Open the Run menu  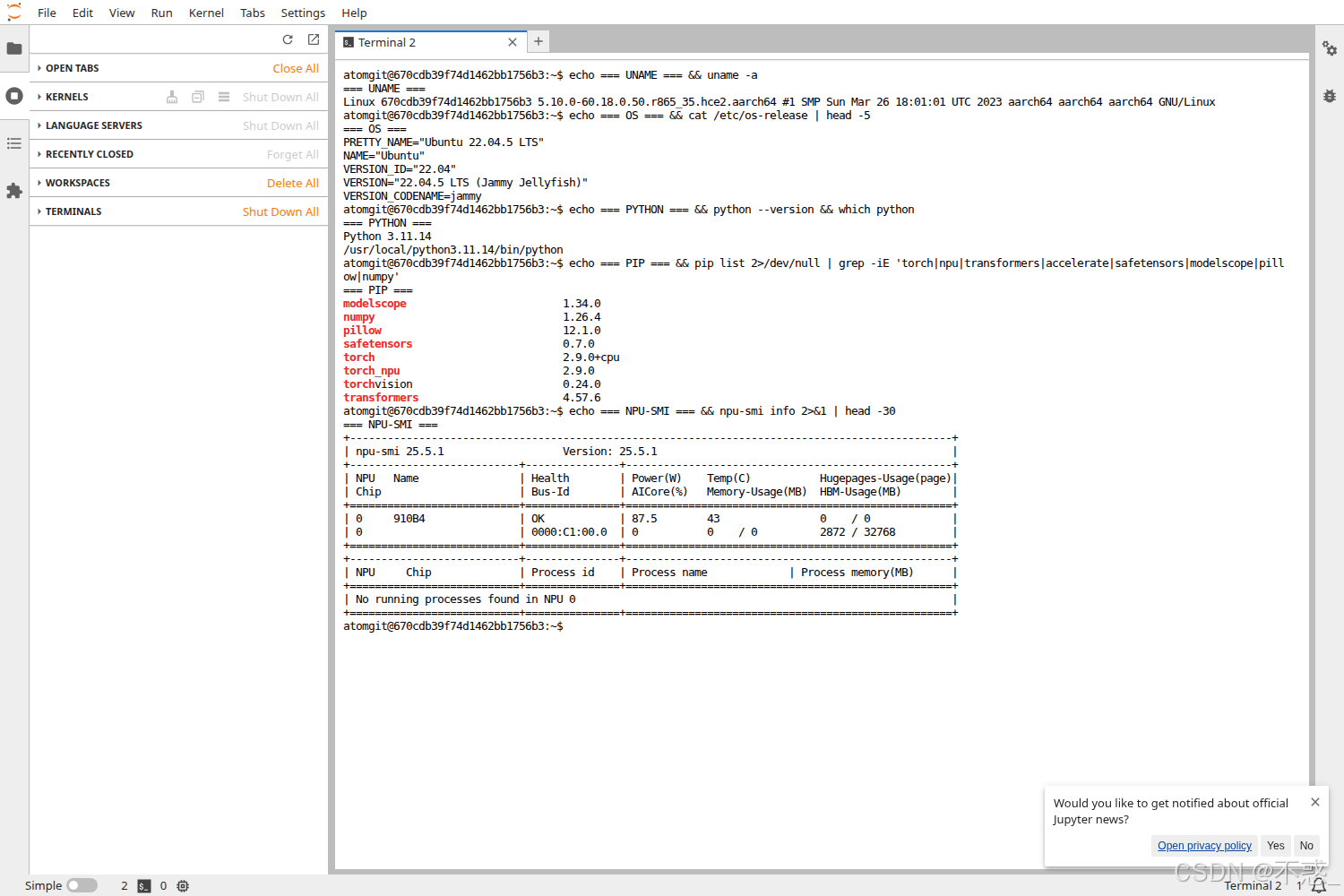[x=161, y=13]
